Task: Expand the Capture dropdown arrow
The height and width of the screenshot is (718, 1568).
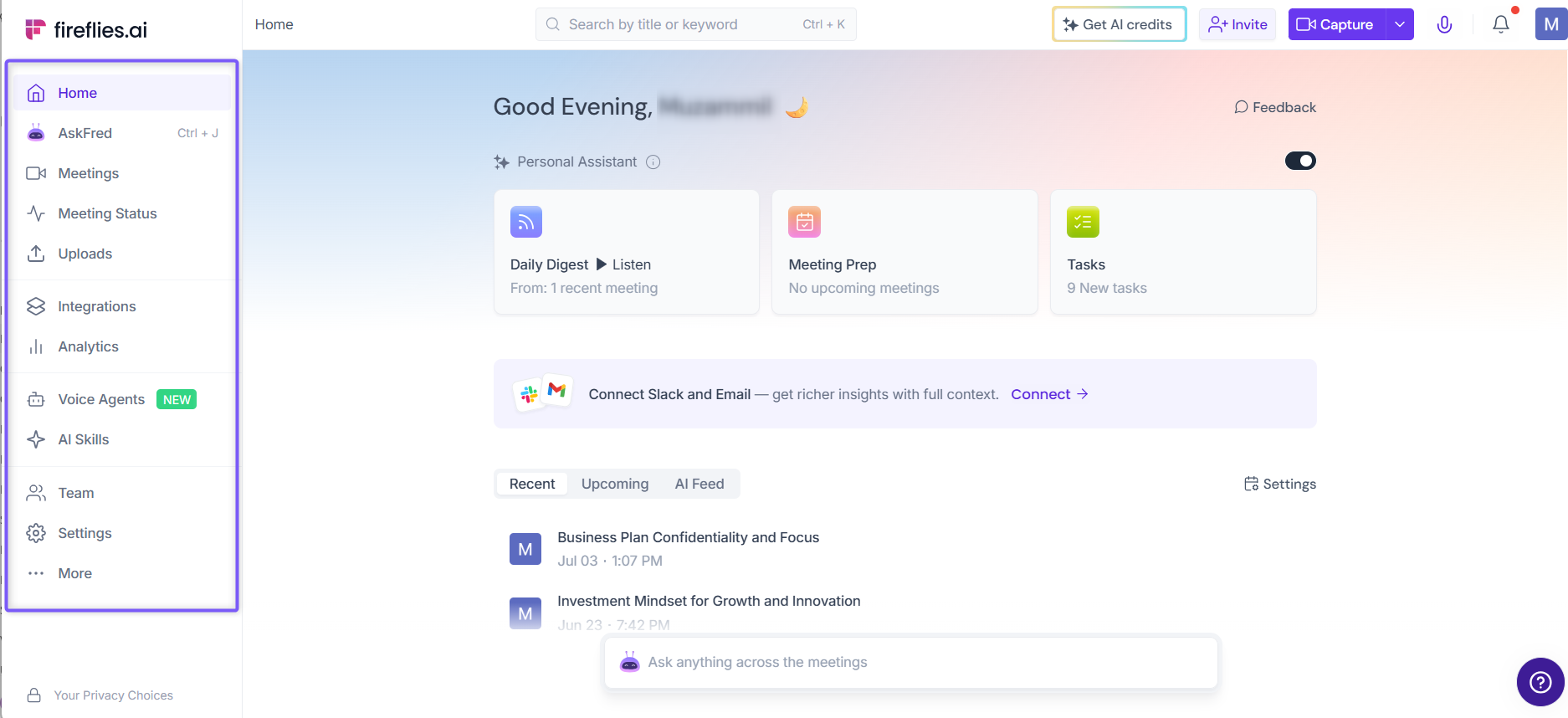Action: (x=1400, y=24)
